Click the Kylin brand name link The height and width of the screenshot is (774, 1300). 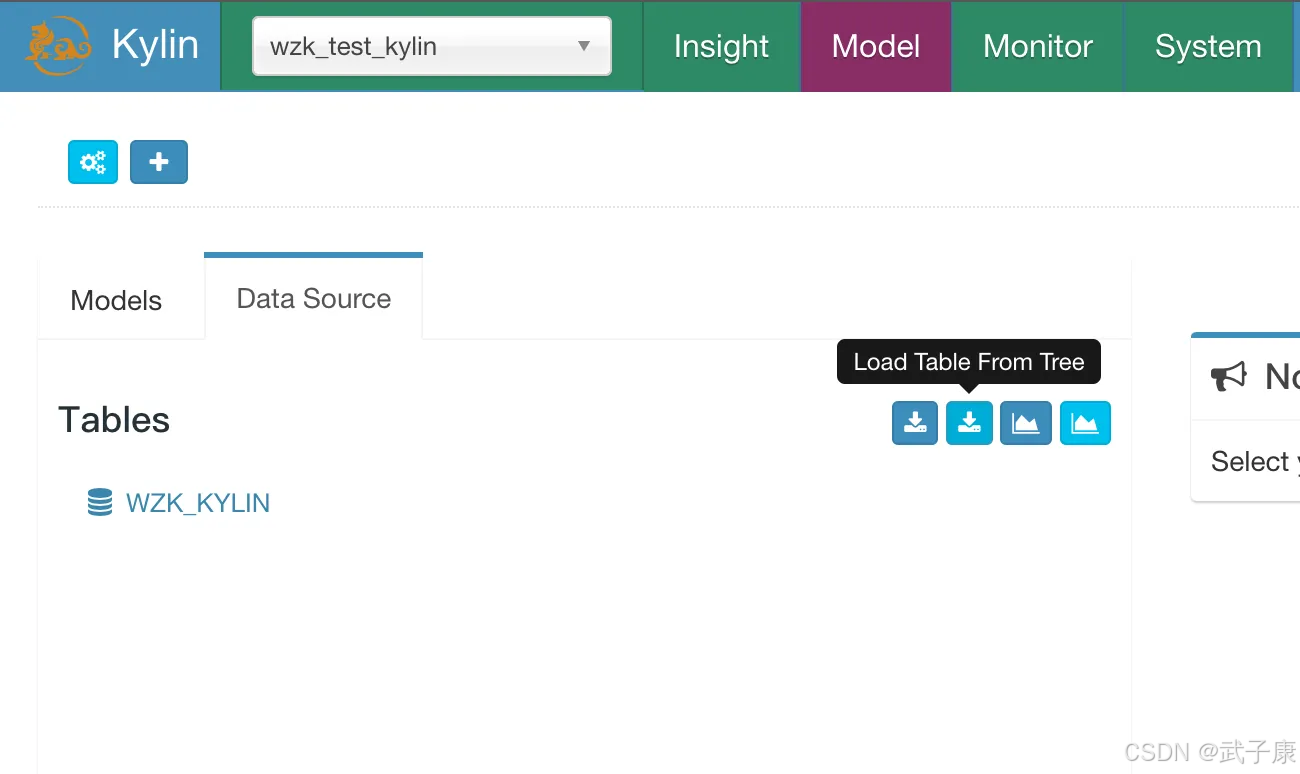(155, 46)
